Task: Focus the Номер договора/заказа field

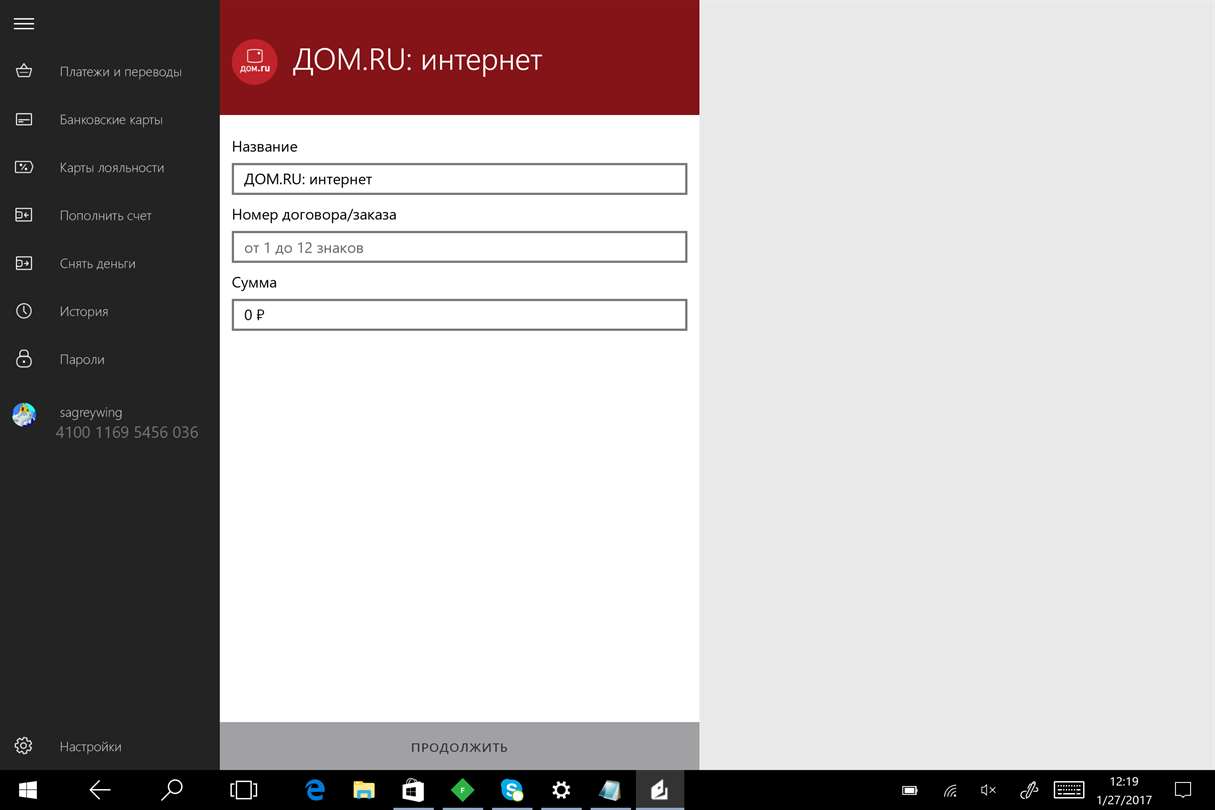Action: point(459,247)
